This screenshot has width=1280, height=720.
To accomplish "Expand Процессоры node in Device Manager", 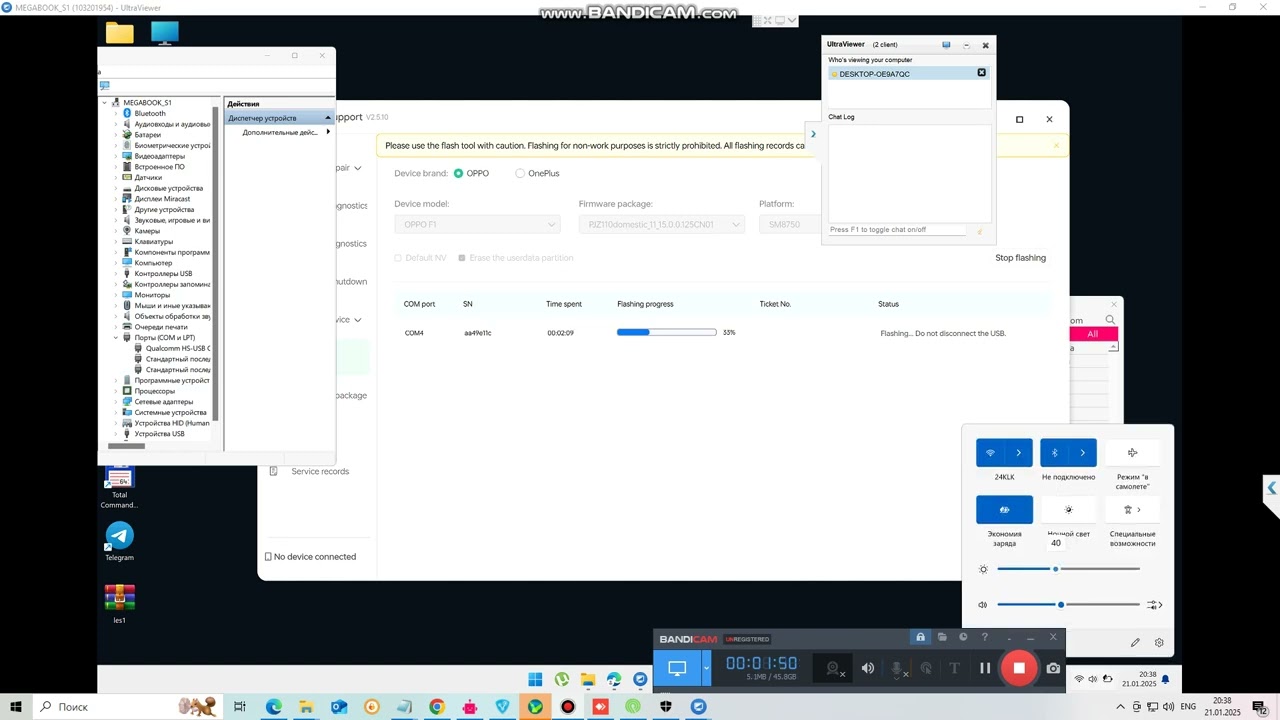I will click(116, 391).
